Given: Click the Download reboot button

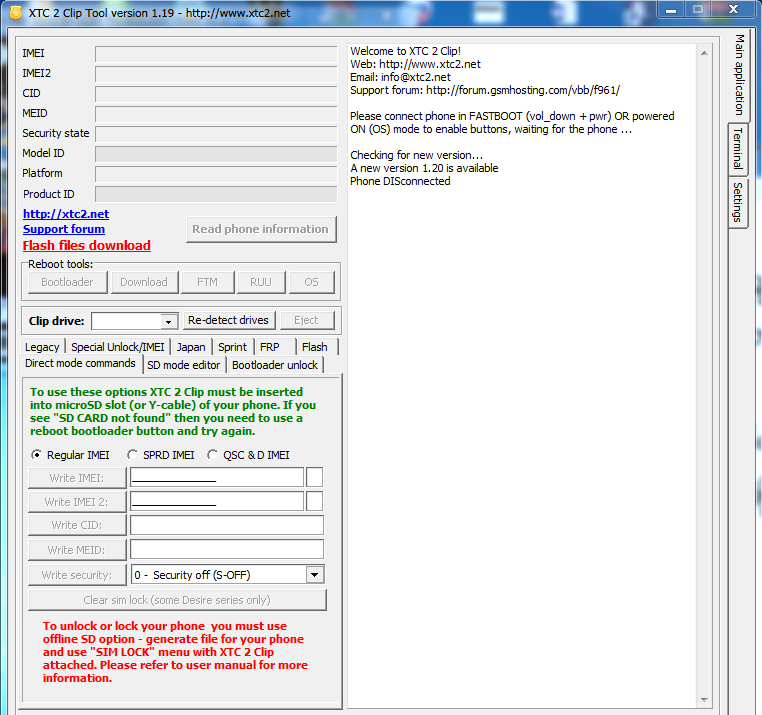Looking at the screenshot, I should [144, 282].
